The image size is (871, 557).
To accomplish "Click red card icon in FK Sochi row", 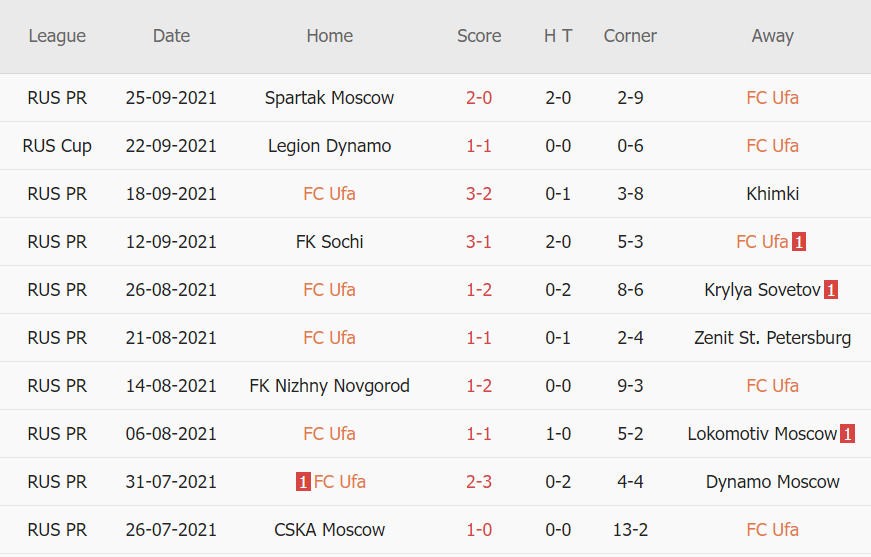I will [x=799, y=242].
